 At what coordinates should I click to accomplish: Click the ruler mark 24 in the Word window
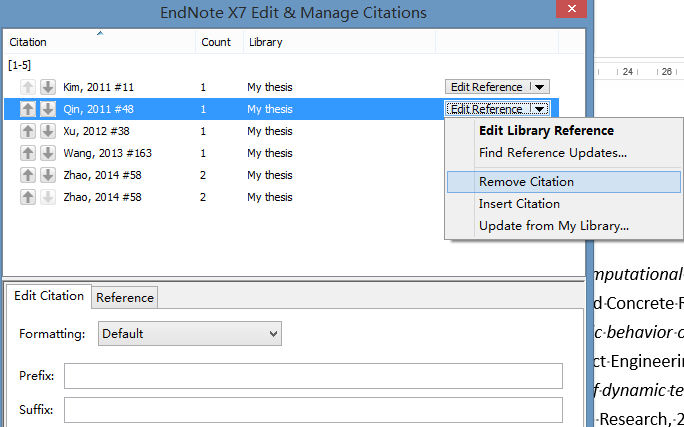pos(628,72)
